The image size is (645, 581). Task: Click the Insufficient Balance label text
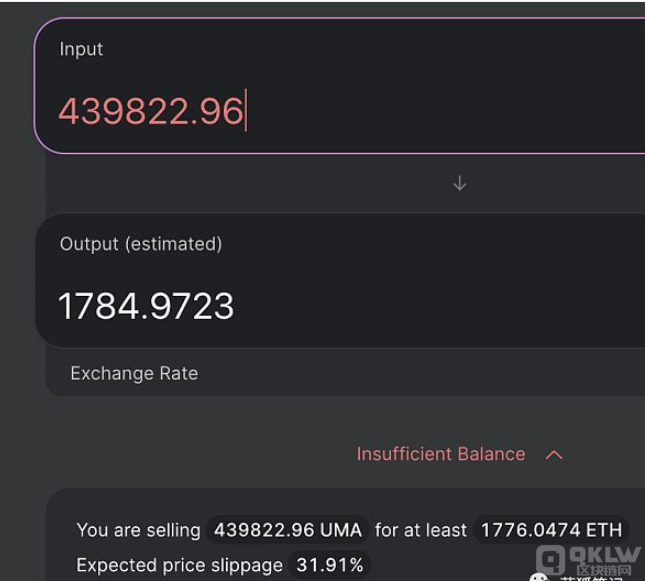(x=441, y=454)
